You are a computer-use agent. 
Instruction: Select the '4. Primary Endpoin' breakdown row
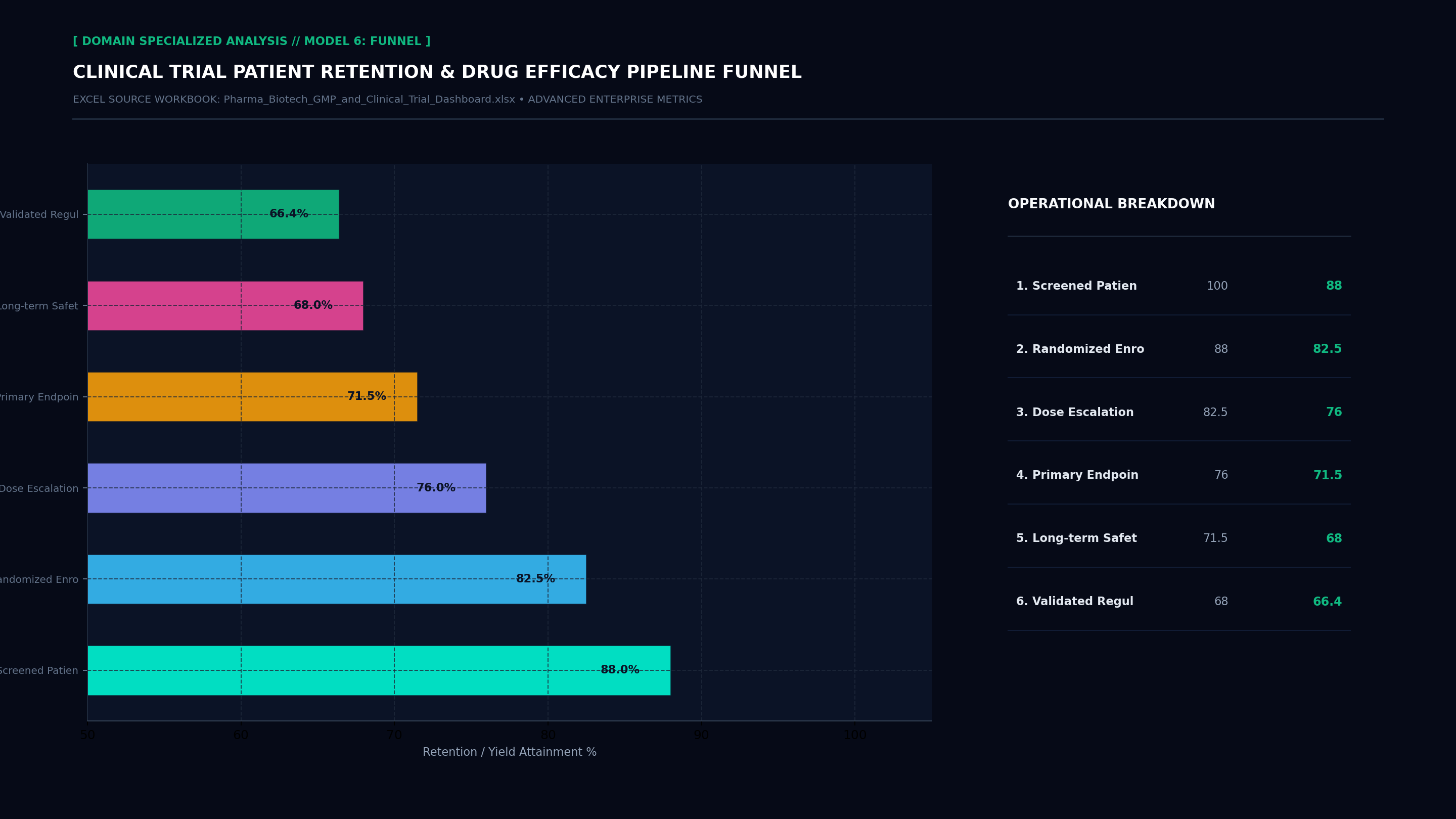pos(1178,475)
